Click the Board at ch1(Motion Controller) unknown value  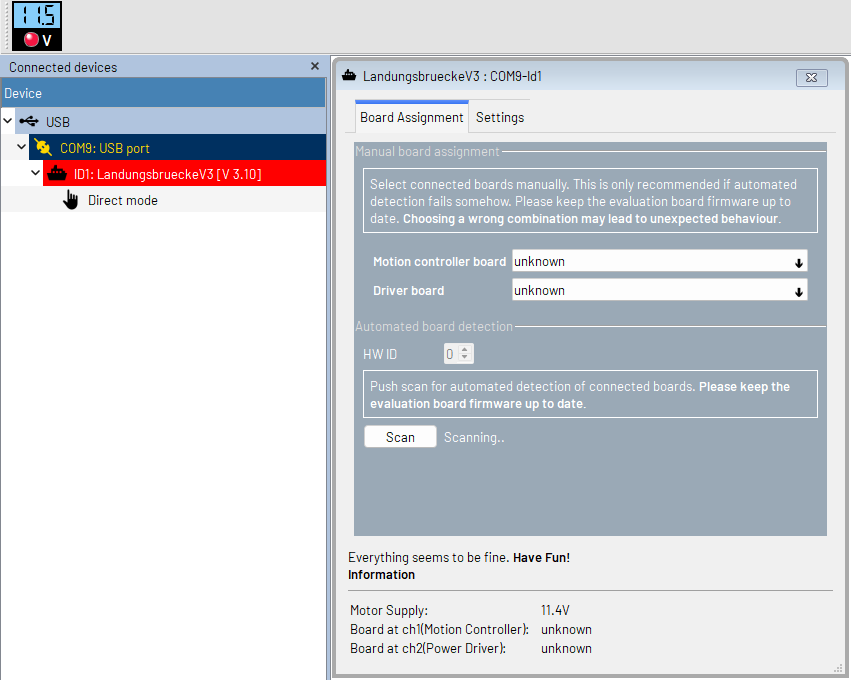coord(566,629)
